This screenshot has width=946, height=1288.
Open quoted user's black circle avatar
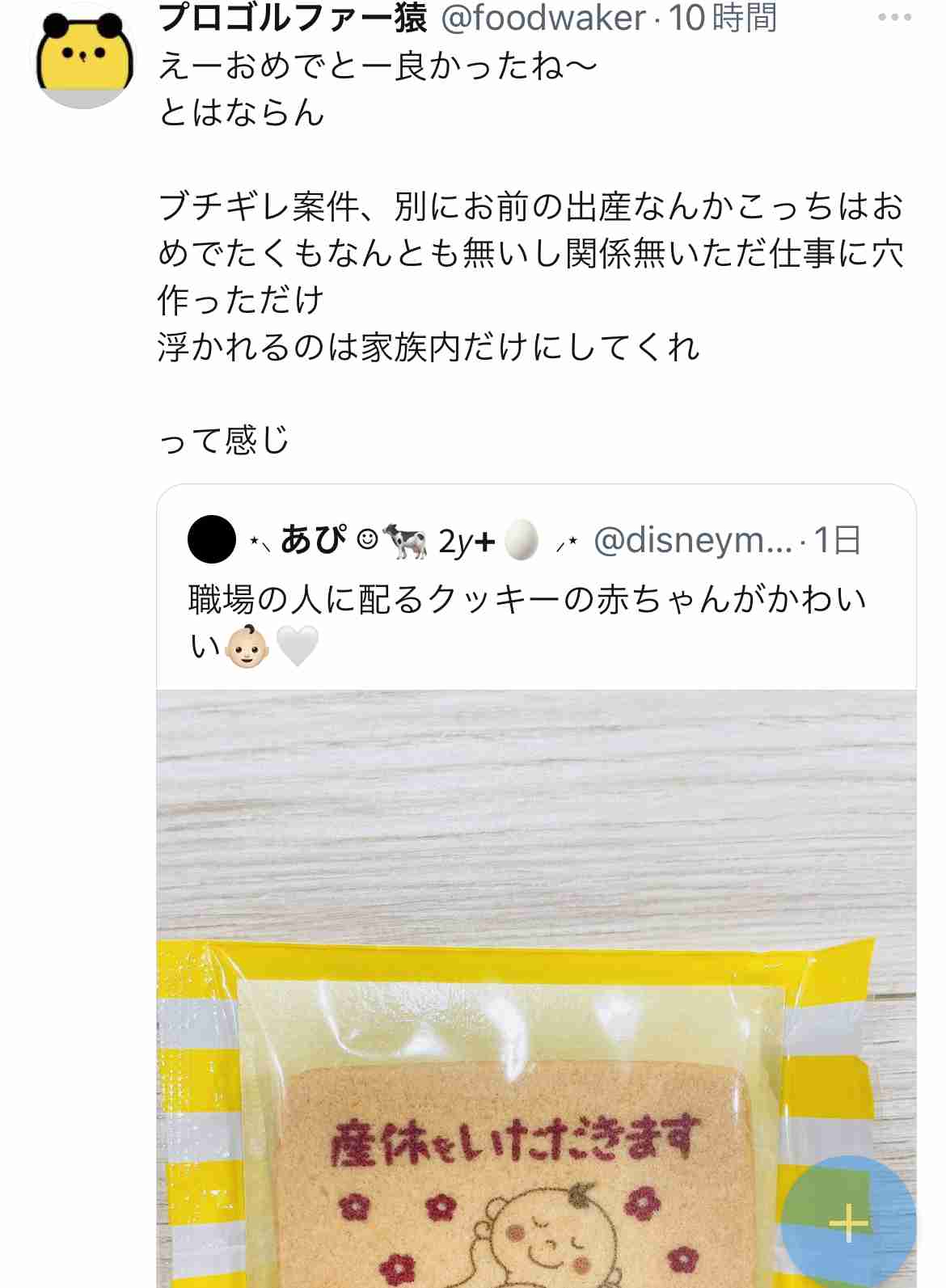coord(212,539)
